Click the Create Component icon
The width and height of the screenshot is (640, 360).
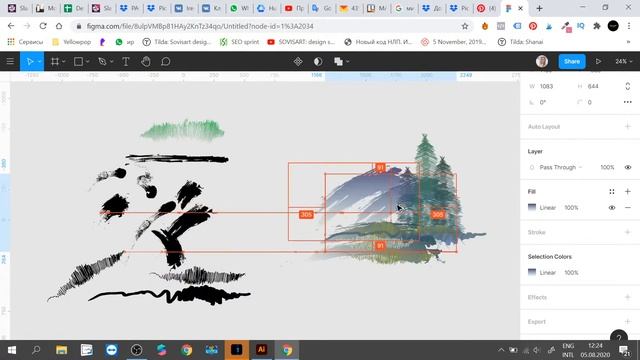pos(298,62)
